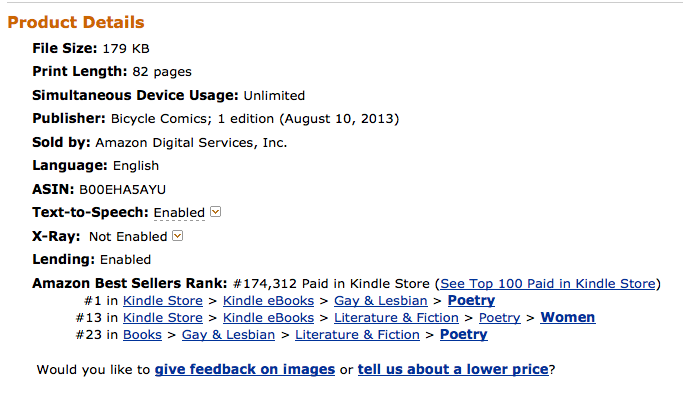This screenshot has width=683, height=396.
Task: Expand the X-Ray Not Enabled arrow icon
Action: coord(178,236)
